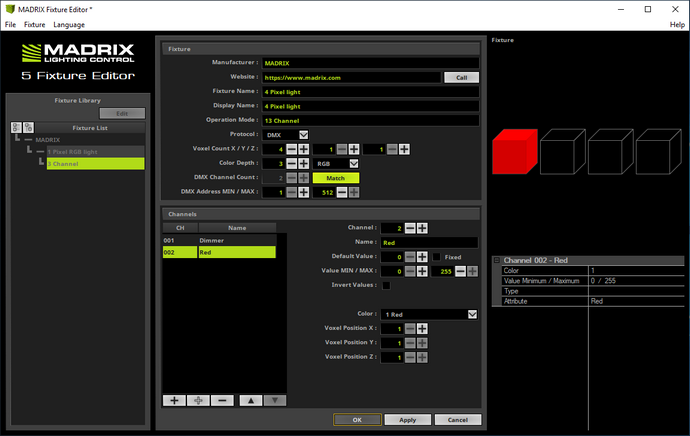Click the Display Name field
The image size is (690, 436).
pos(371,106)
